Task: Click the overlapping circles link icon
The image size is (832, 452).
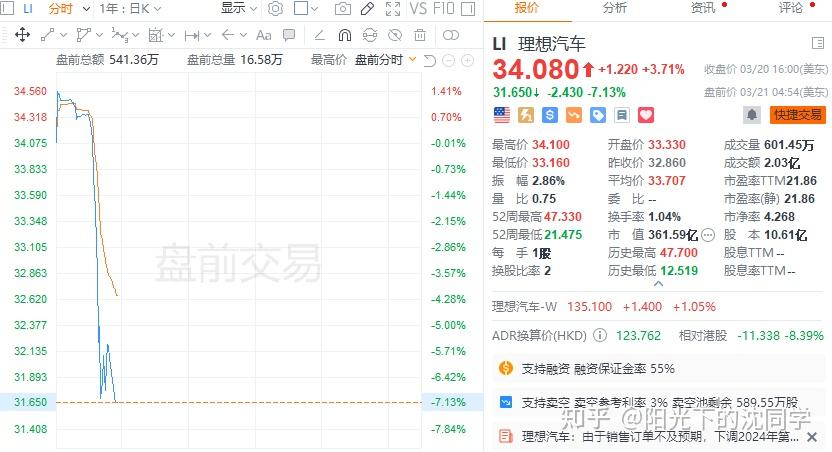Action: 450,35
